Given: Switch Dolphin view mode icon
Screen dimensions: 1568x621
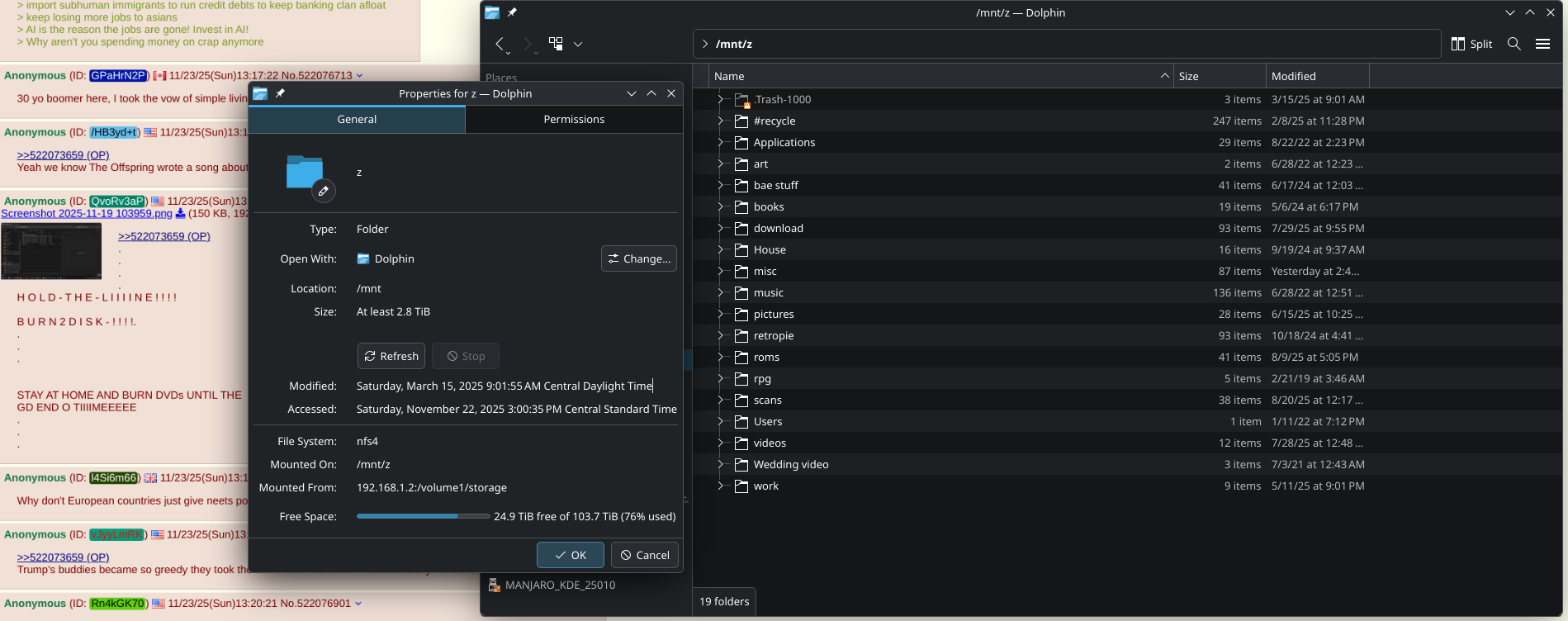Looking at the screenshot, I should [557, 44].
